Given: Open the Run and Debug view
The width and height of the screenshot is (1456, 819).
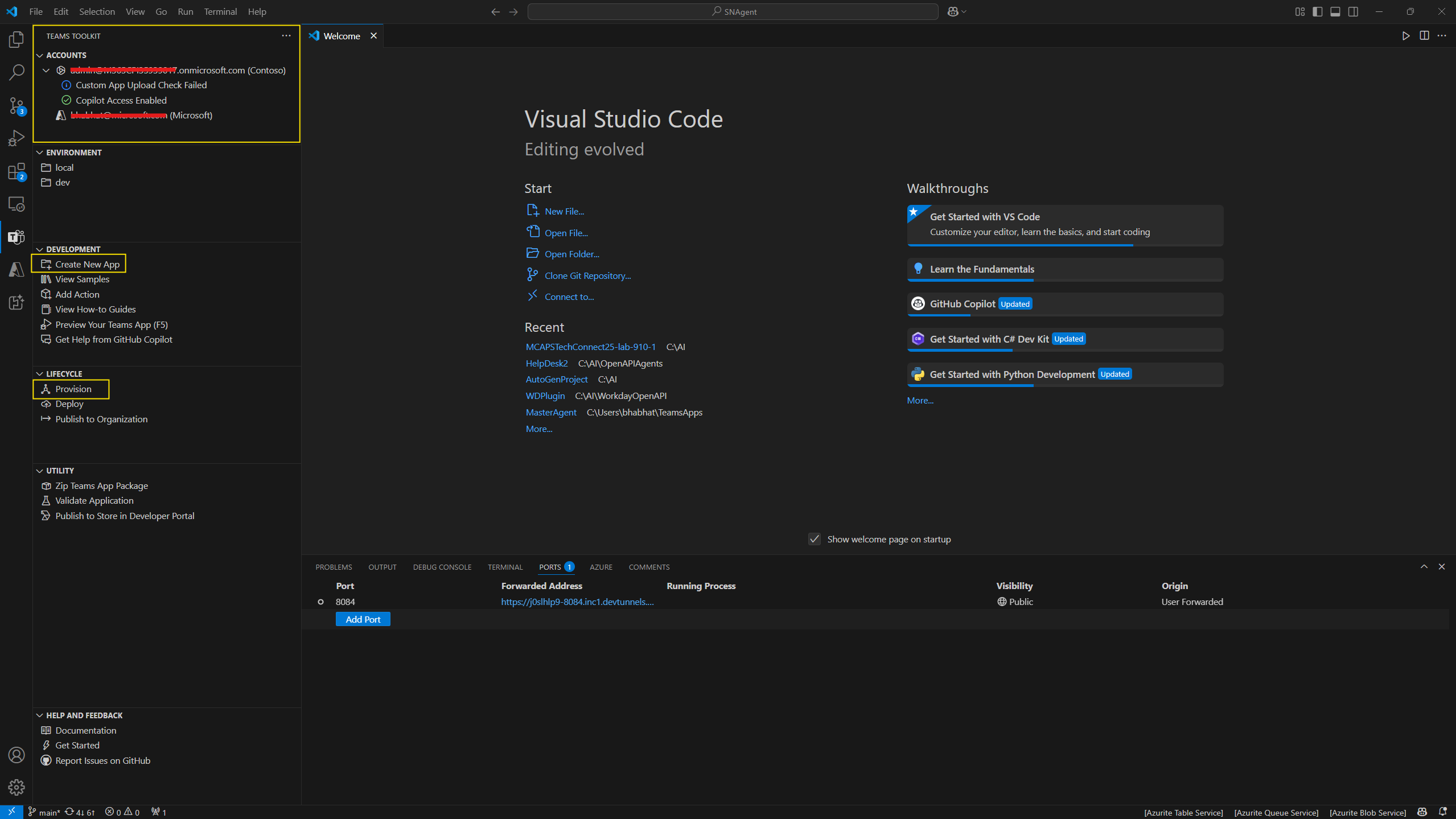Looking at the screenshot, I should [x=17, y=138].
